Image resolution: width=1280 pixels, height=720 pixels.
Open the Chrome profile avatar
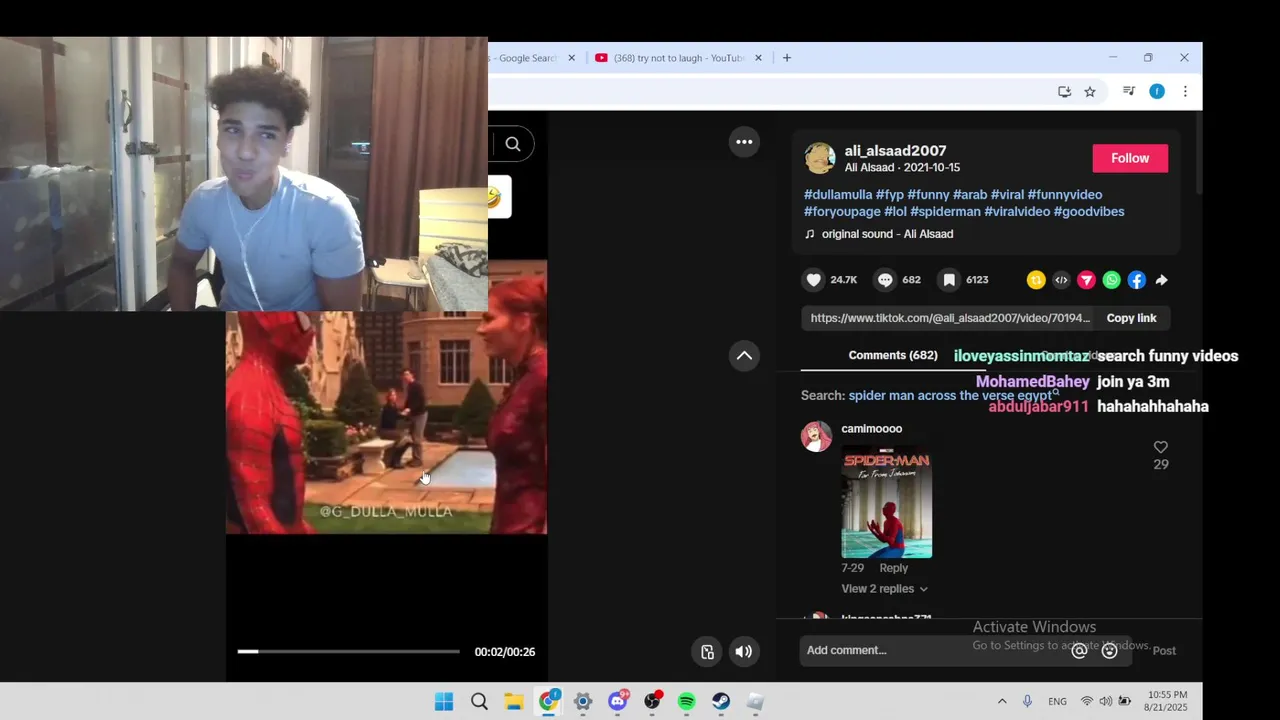pos(1157,91)
